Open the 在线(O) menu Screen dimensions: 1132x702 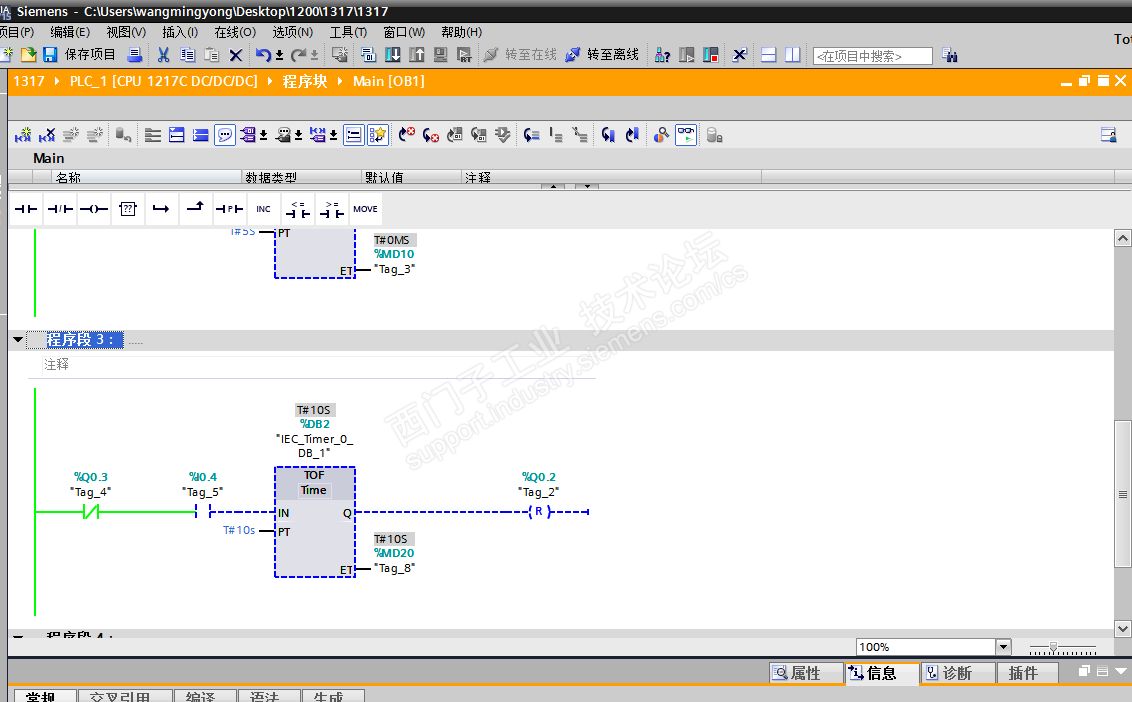[x=235, y=32]
